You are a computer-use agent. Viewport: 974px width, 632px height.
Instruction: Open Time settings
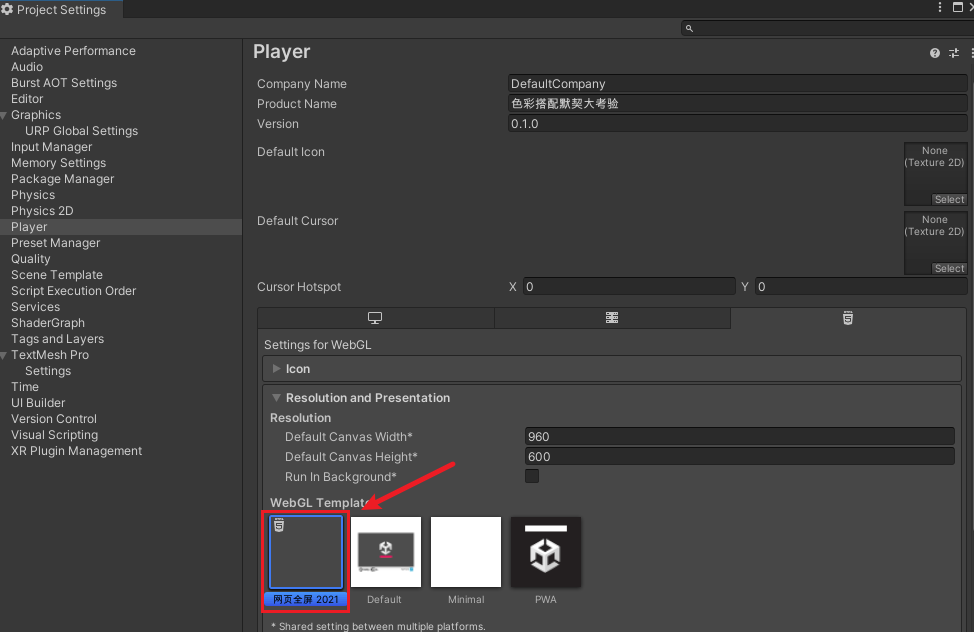pyautogui.click(x=25, y=387)
